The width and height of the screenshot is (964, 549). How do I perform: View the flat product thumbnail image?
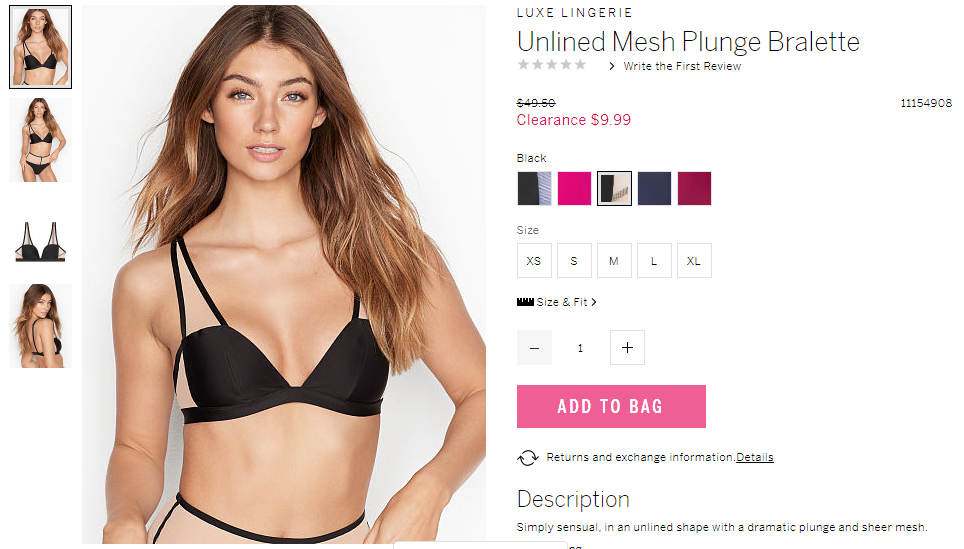41,242
